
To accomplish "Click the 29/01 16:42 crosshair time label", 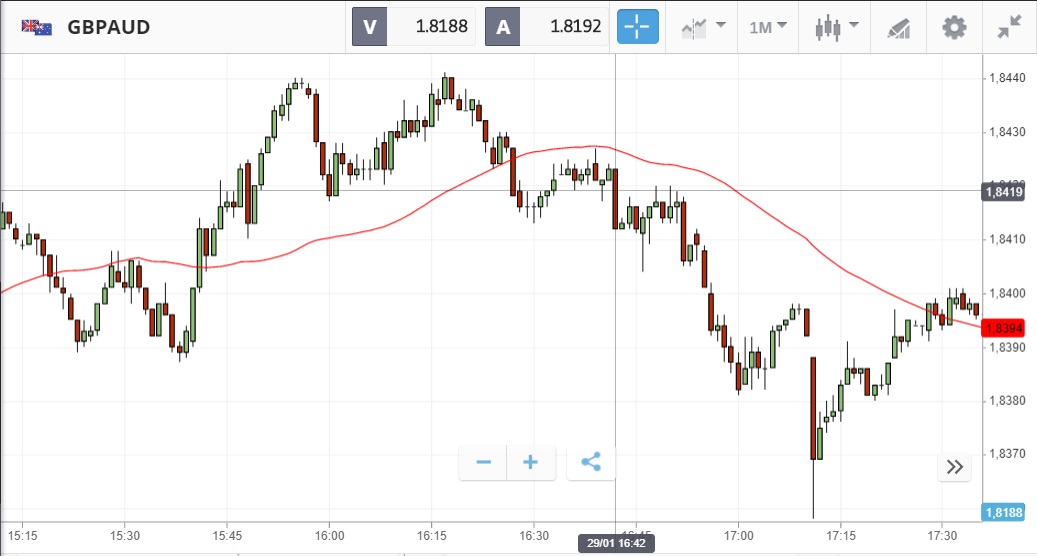I will (614, 544).
